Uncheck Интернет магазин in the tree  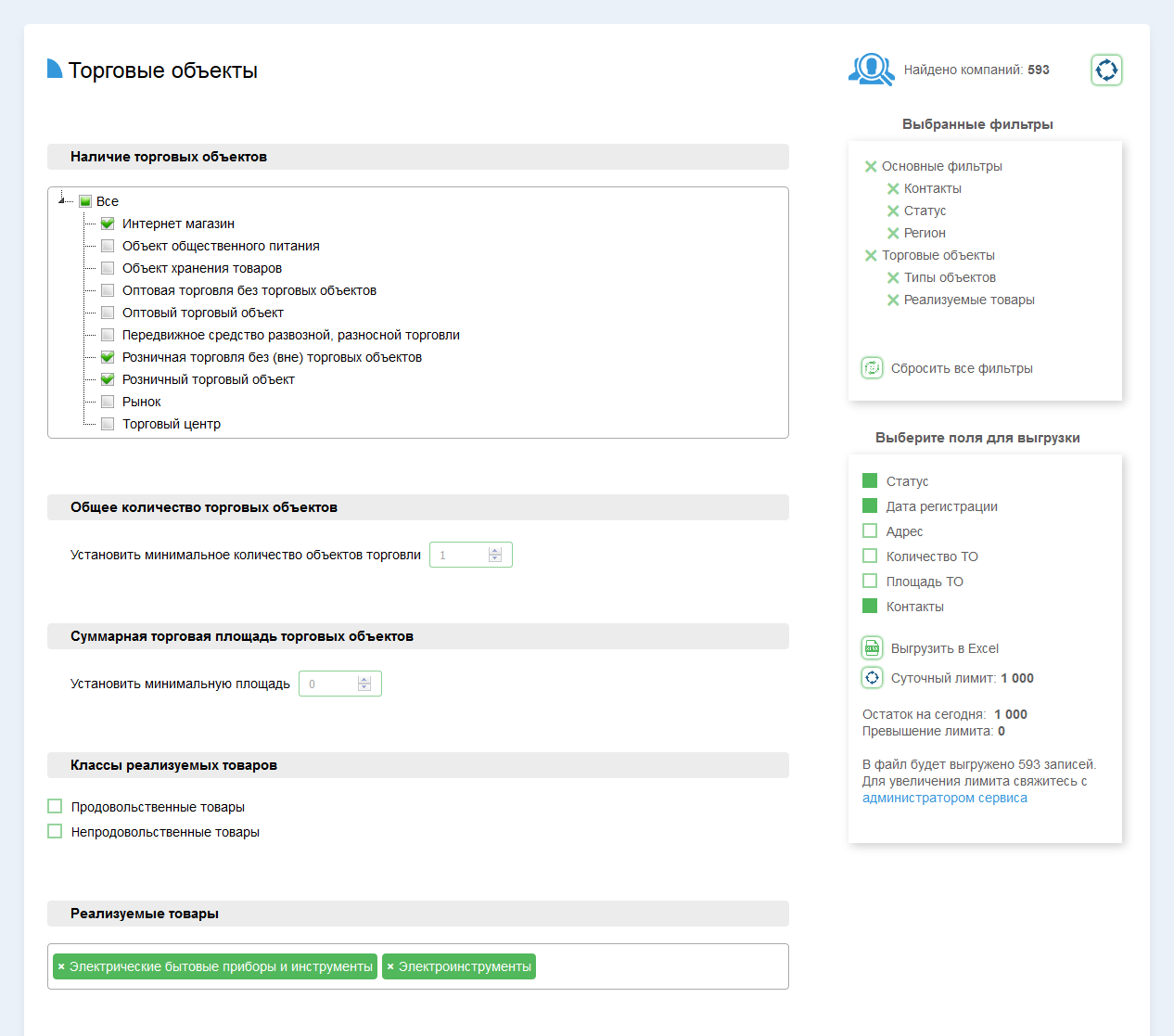108,224
